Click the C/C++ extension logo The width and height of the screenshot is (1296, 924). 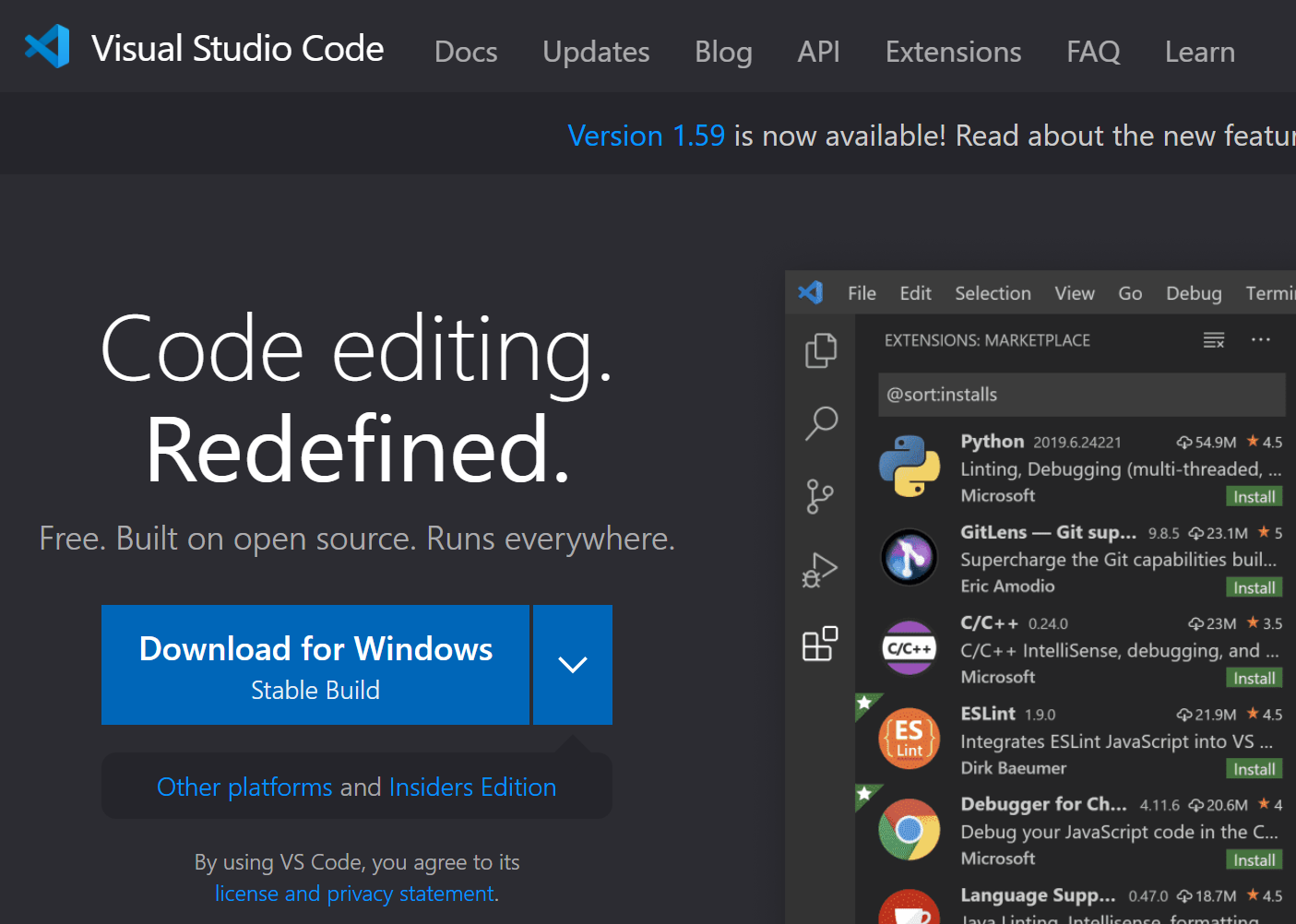[909, 648]
